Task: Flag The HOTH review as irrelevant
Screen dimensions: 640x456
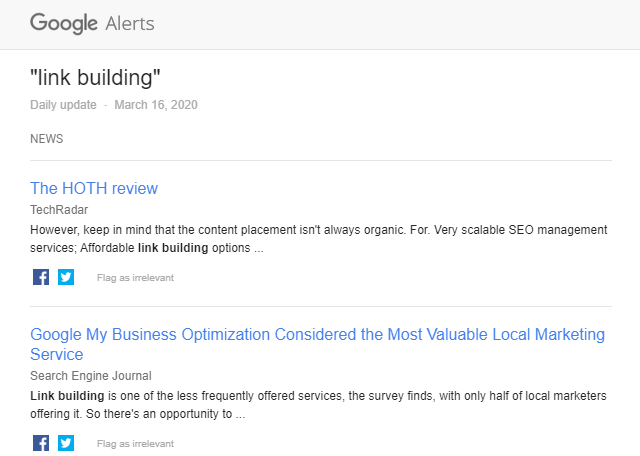Action: point(135,278)
